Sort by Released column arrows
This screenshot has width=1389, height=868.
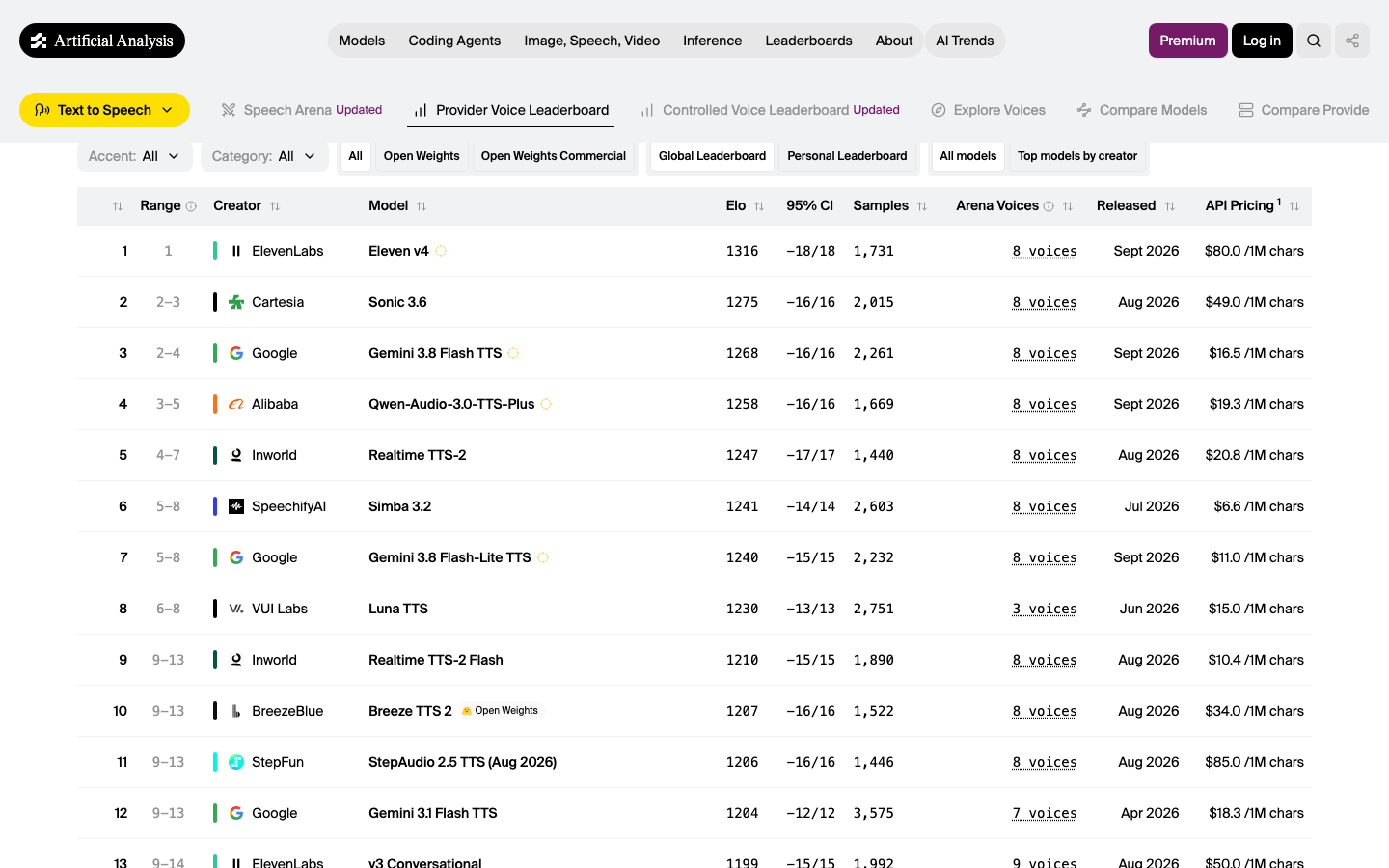pyautogui.click(x=1170, y=206)
